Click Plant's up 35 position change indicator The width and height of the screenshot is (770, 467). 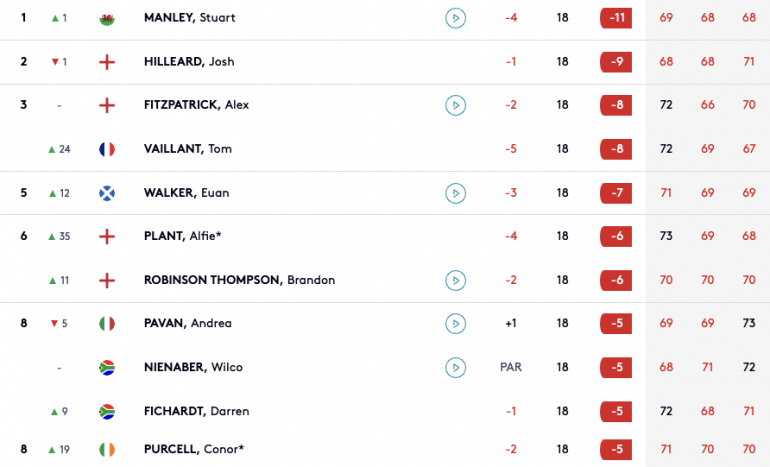click(59, 236)
